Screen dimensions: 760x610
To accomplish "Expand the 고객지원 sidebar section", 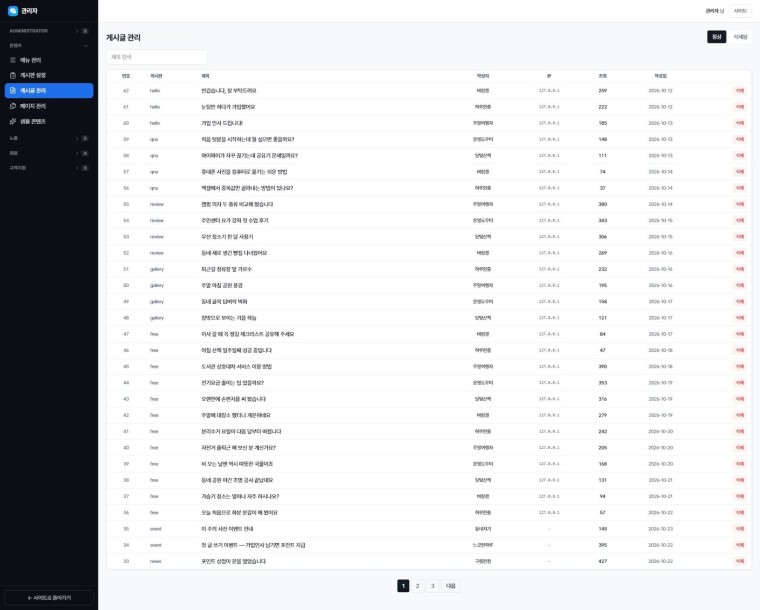I will pos(49,168).
